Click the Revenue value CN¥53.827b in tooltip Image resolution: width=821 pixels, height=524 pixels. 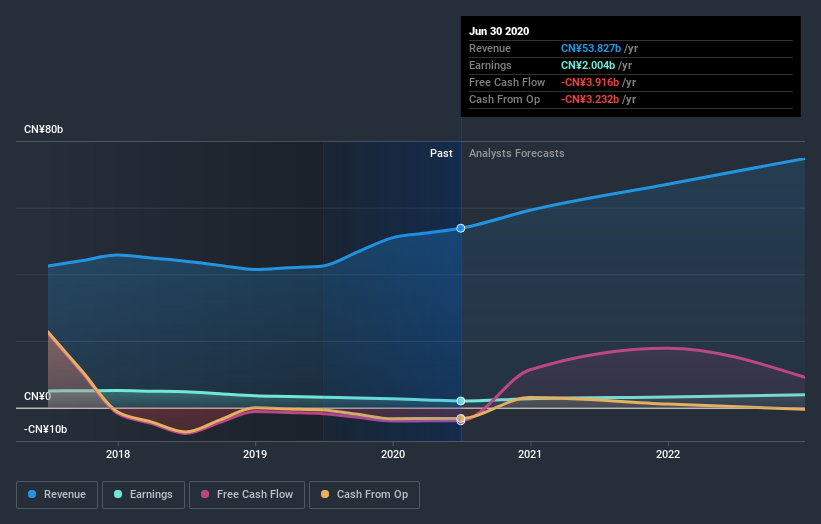tap(591, 48)
